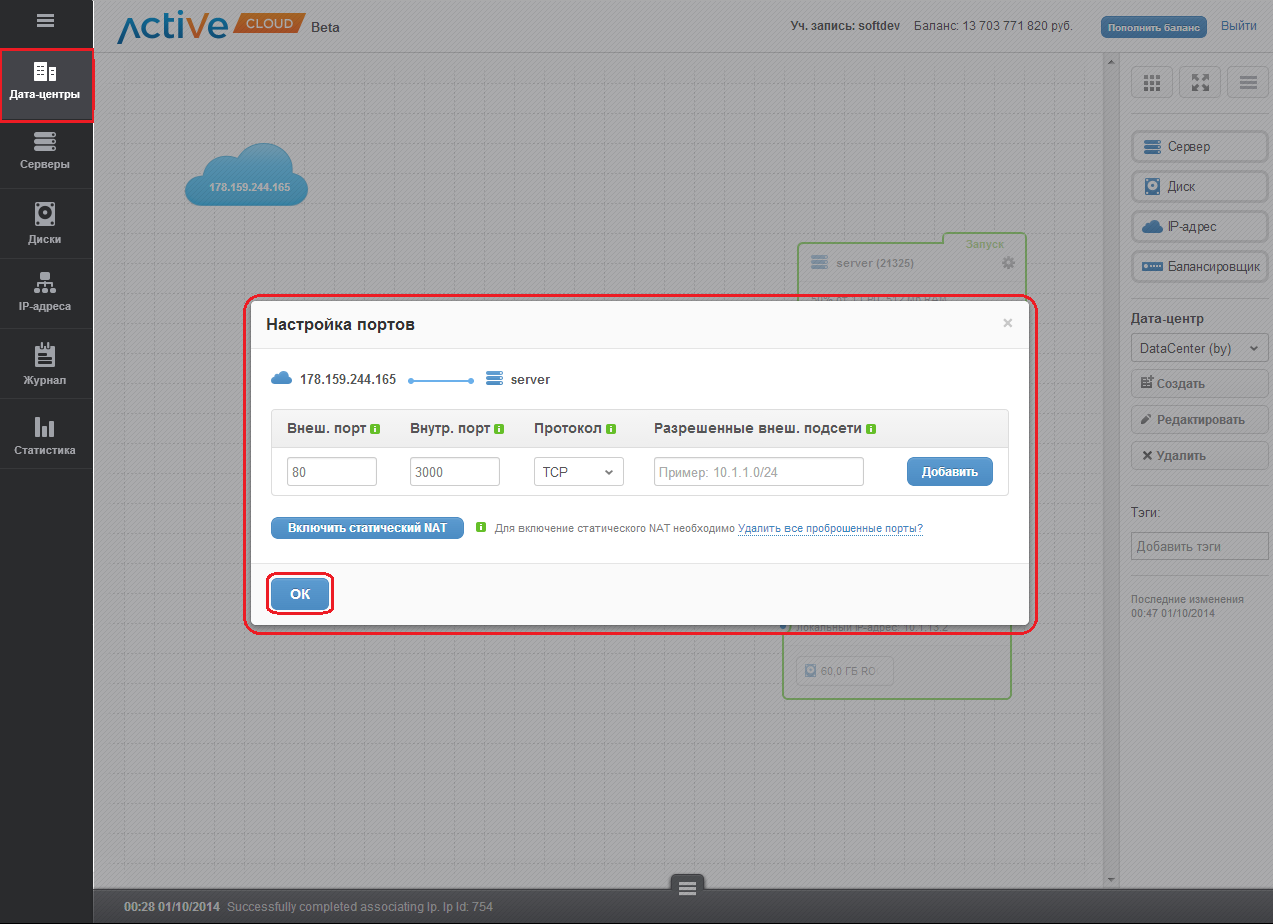Screen dimensions: 1273x924
Task: Expand the DataCenter (by) dropdown
Action: [1199, 349]
